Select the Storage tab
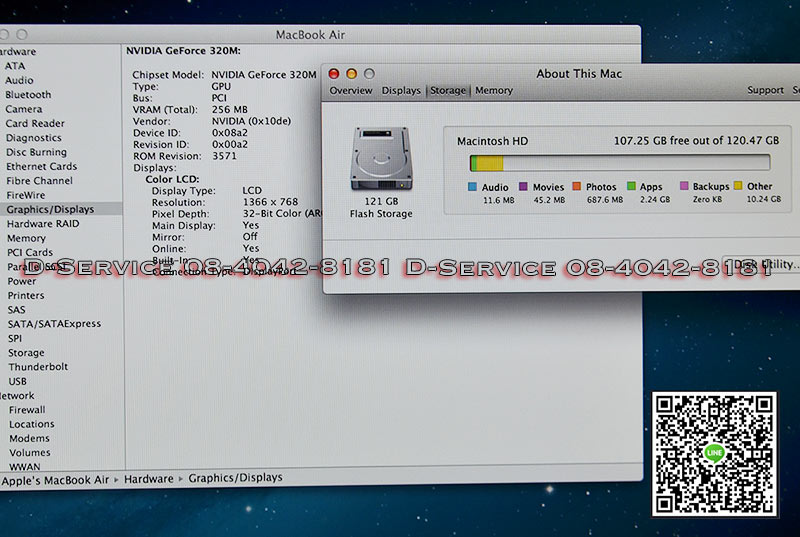This screenshot has width=800, height=537. pyautogui.click(x=448, y=90)
